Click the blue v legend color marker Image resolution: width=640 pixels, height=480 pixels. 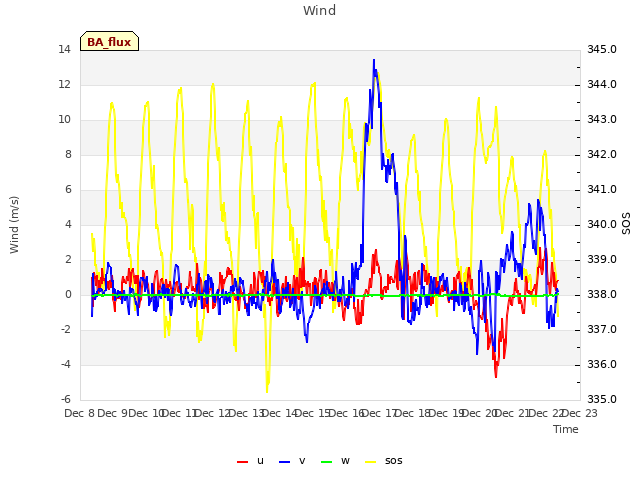coord(284,462)
